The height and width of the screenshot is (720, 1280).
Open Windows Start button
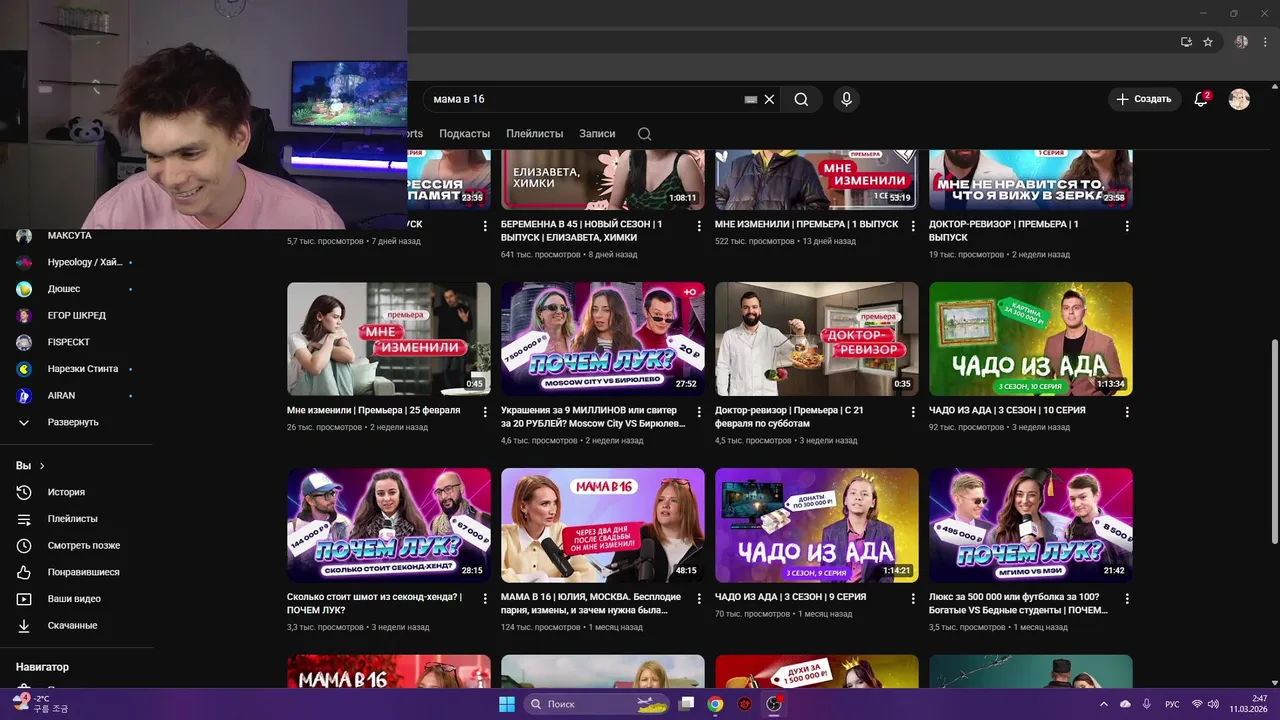[x=507, y=704]
